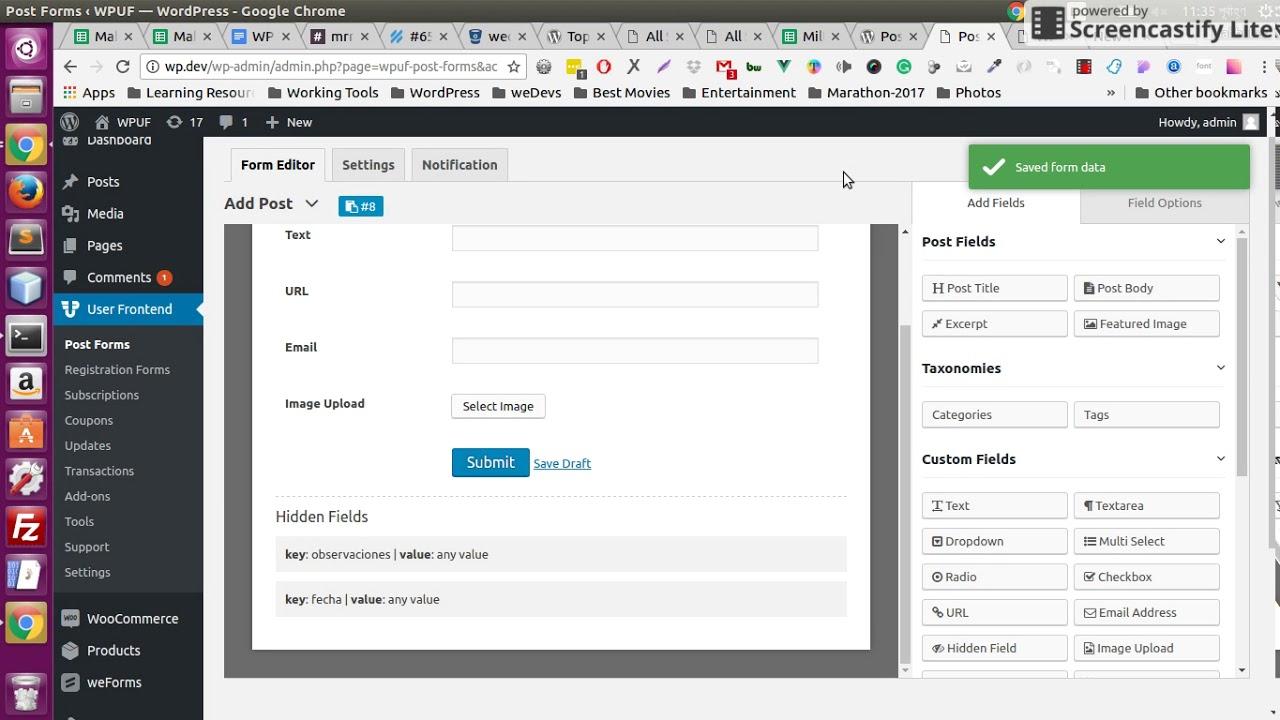1280x720 pixels.
Task: Switch to the form Settings tab
Action: [368, 165]
